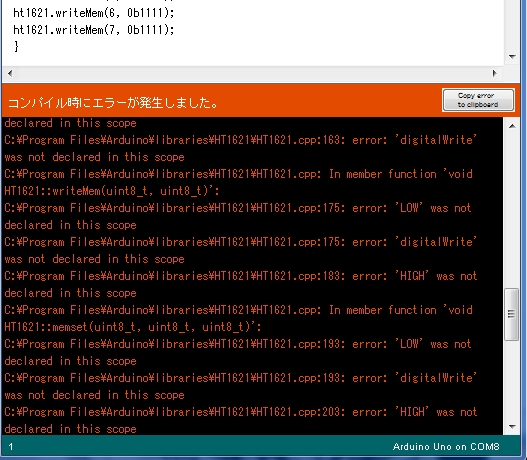Image resolution: width=527 pixels, height=460 pixels.
Task: Click the line number in status bar
Action: (x=11, y=447)
